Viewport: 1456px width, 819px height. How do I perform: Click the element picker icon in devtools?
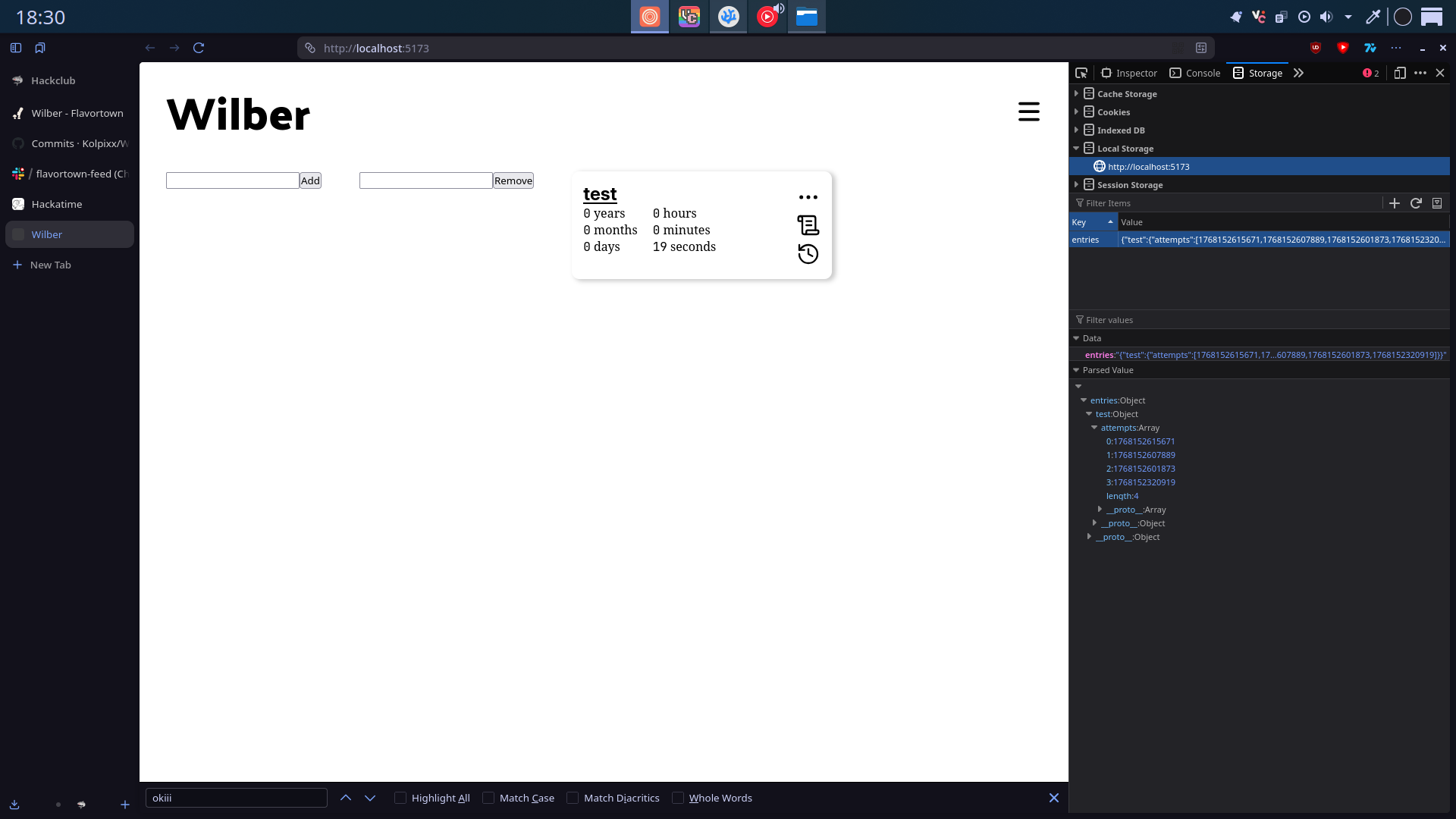pos(1081,73)
